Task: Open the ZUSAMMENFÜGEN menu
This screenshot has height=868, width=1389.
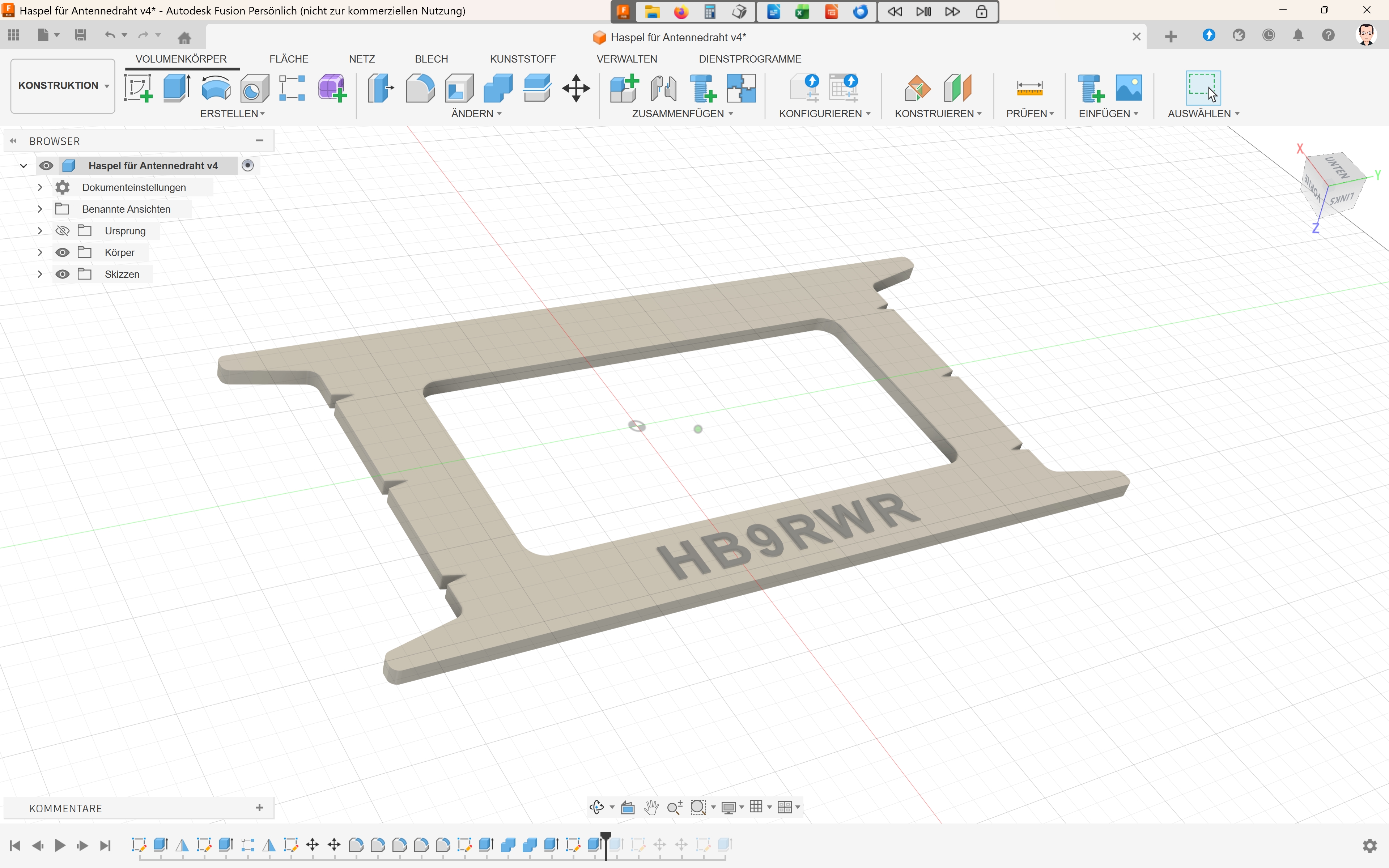Action: pyautogui.click(x=683, y=114)
